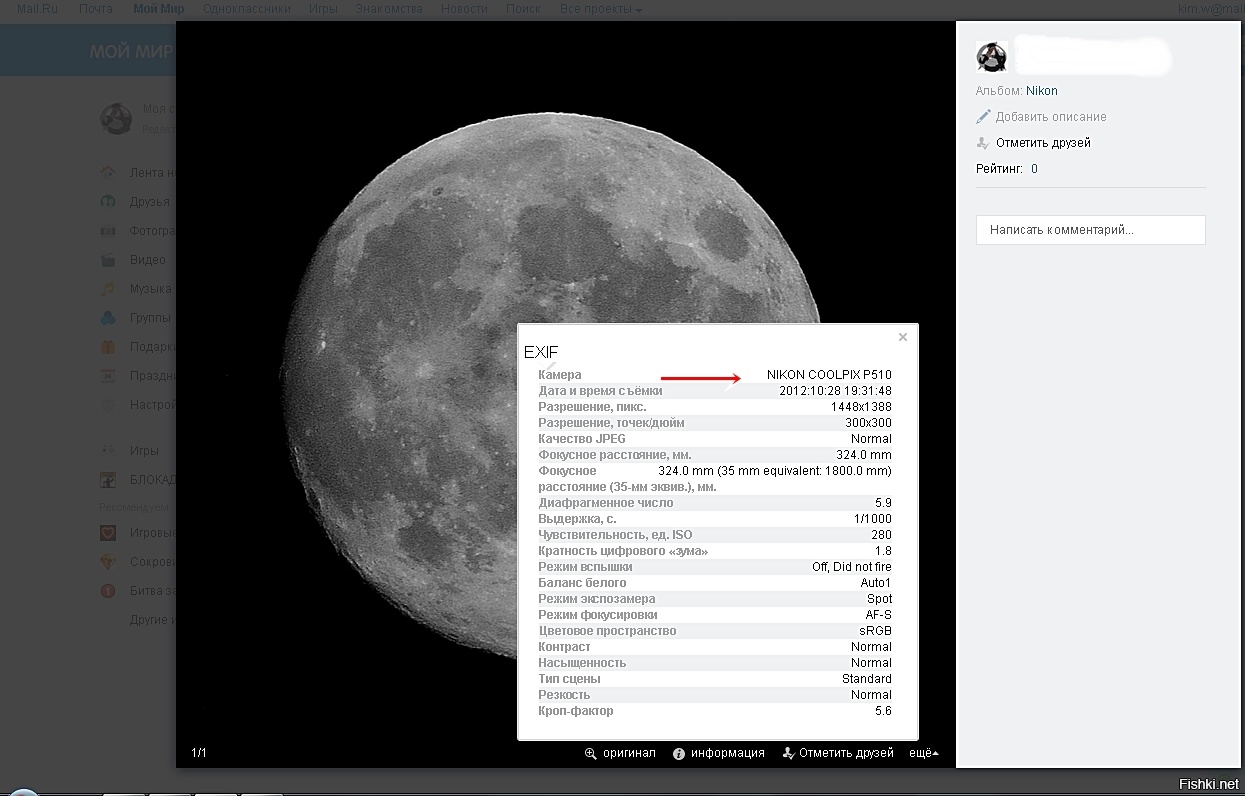Click the Видео sidebar icon
Screen dimensions: 1245x796
(x=108, y=260)
